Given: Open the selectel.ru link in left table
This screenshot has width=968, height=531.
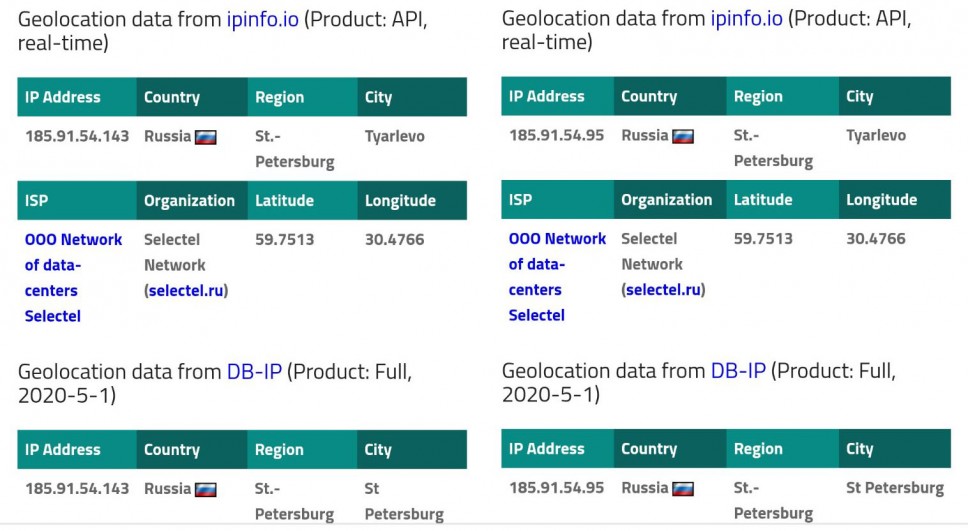Looking at the screenshot, I should click(188, 291).
